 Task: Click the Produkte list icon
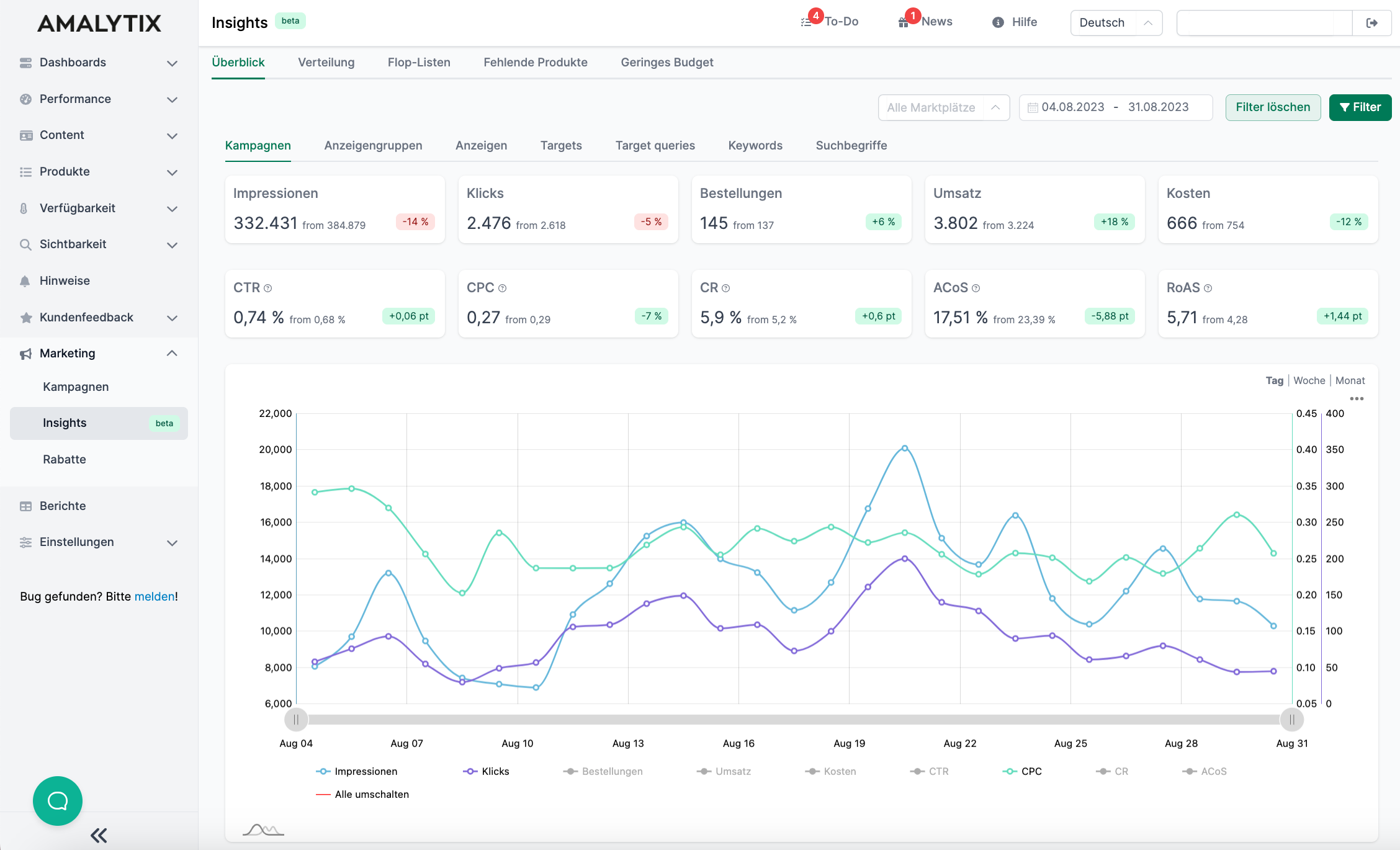coord(25,172)
